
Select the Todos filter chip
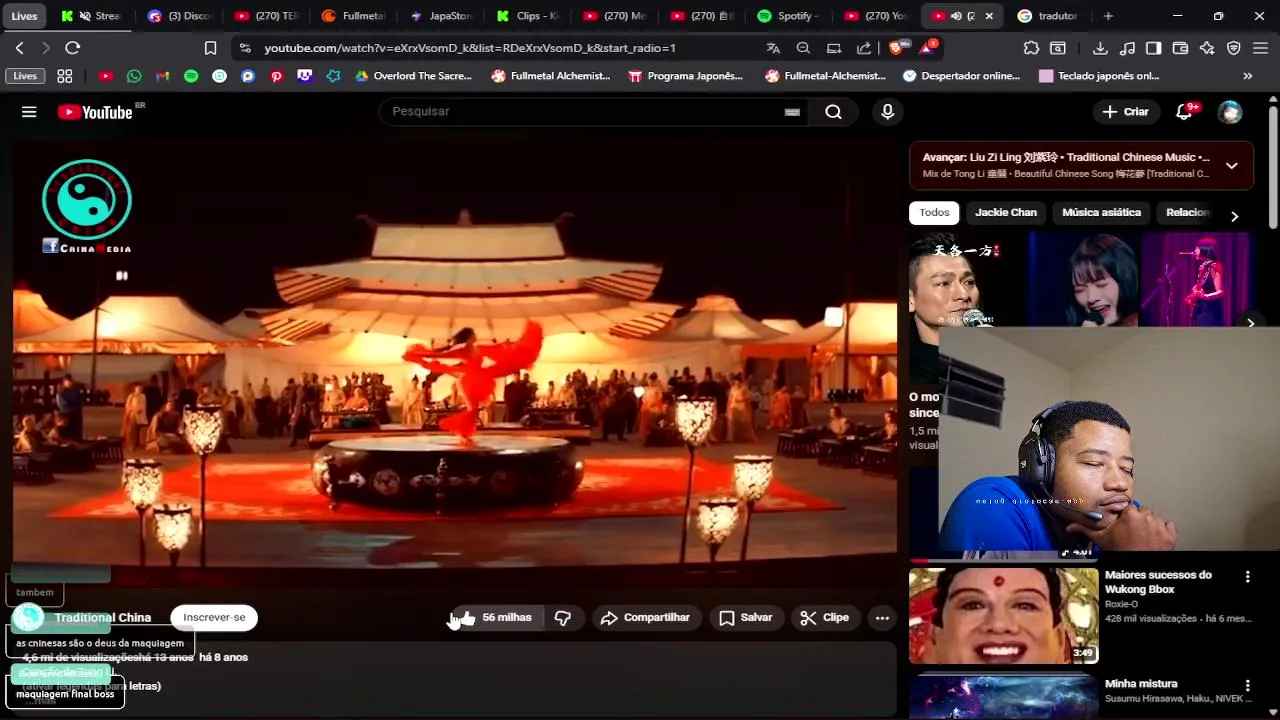point(934,213)
